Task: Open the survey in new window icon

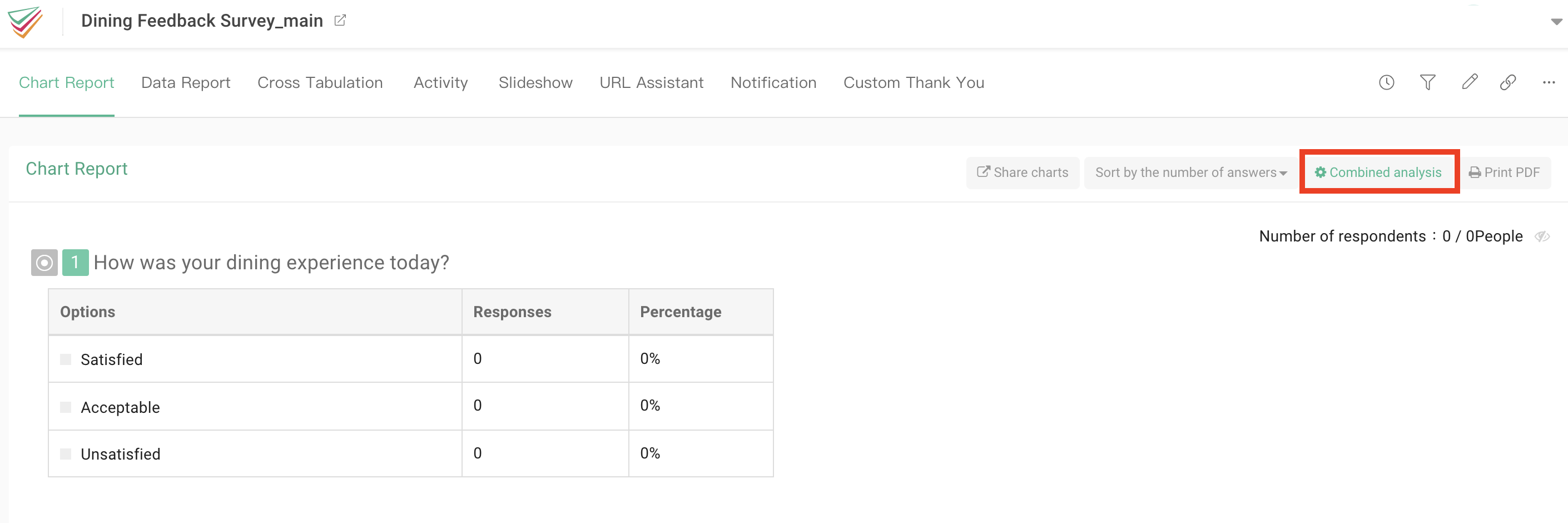Action: point(340,20)
